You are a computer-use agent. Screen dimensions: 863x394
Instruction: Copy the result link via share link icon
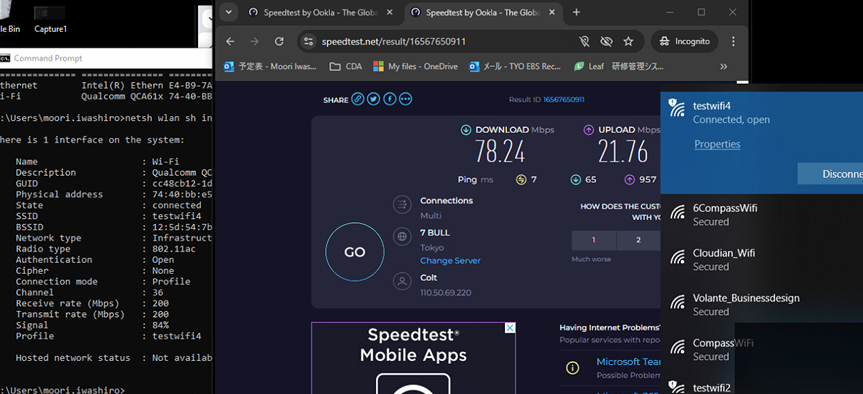358,99
